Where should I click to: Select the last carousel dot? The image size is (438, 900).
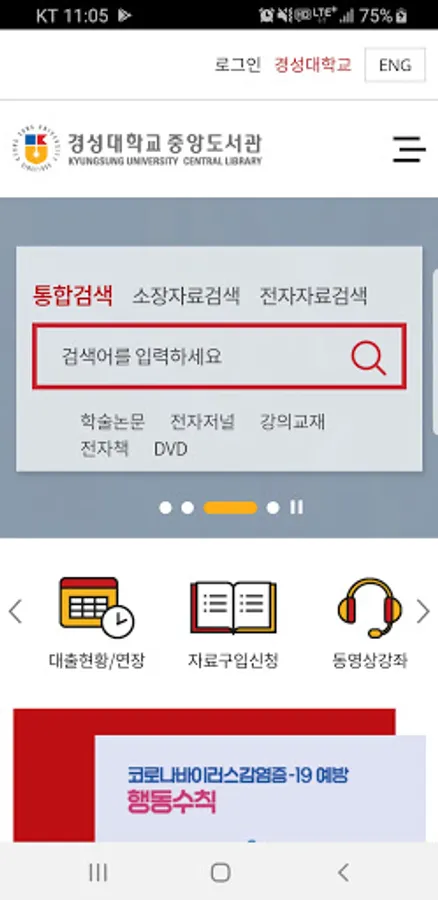(273, 508)
